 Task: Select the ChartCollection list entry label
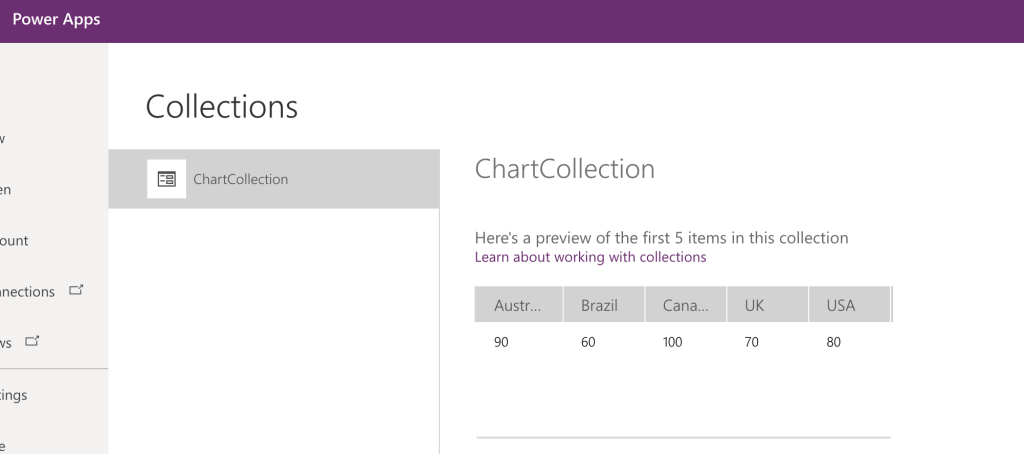(x=240, y=179)
